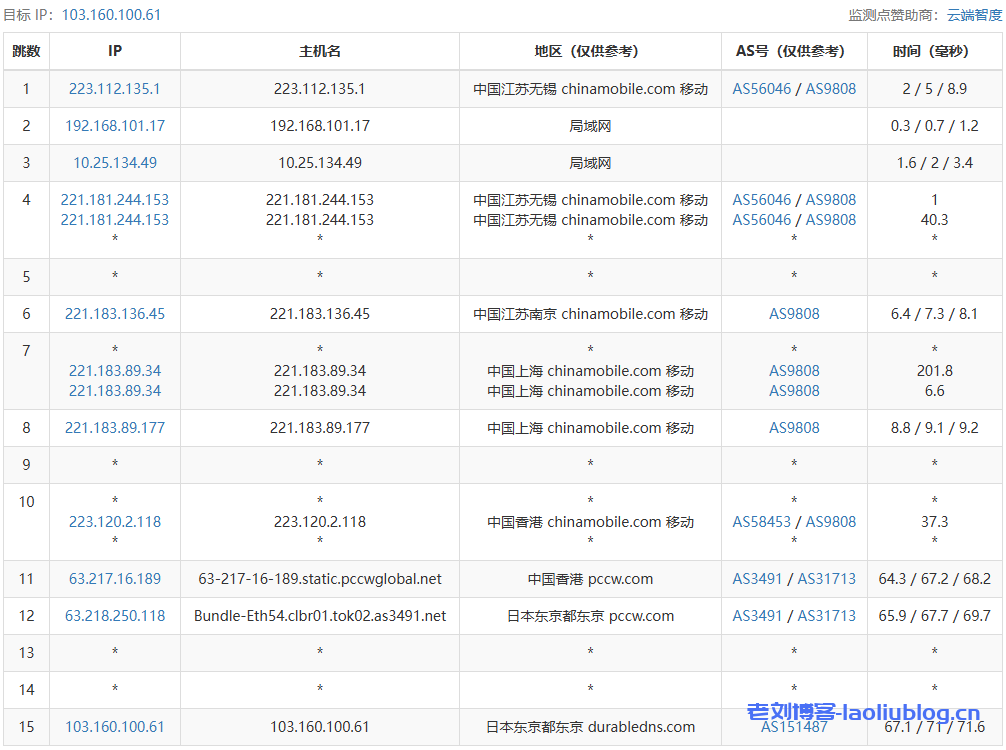1006x750 pixels.
Task: Open IP 223.112.135.1 from hop 1
Action: tap(114, 88)
